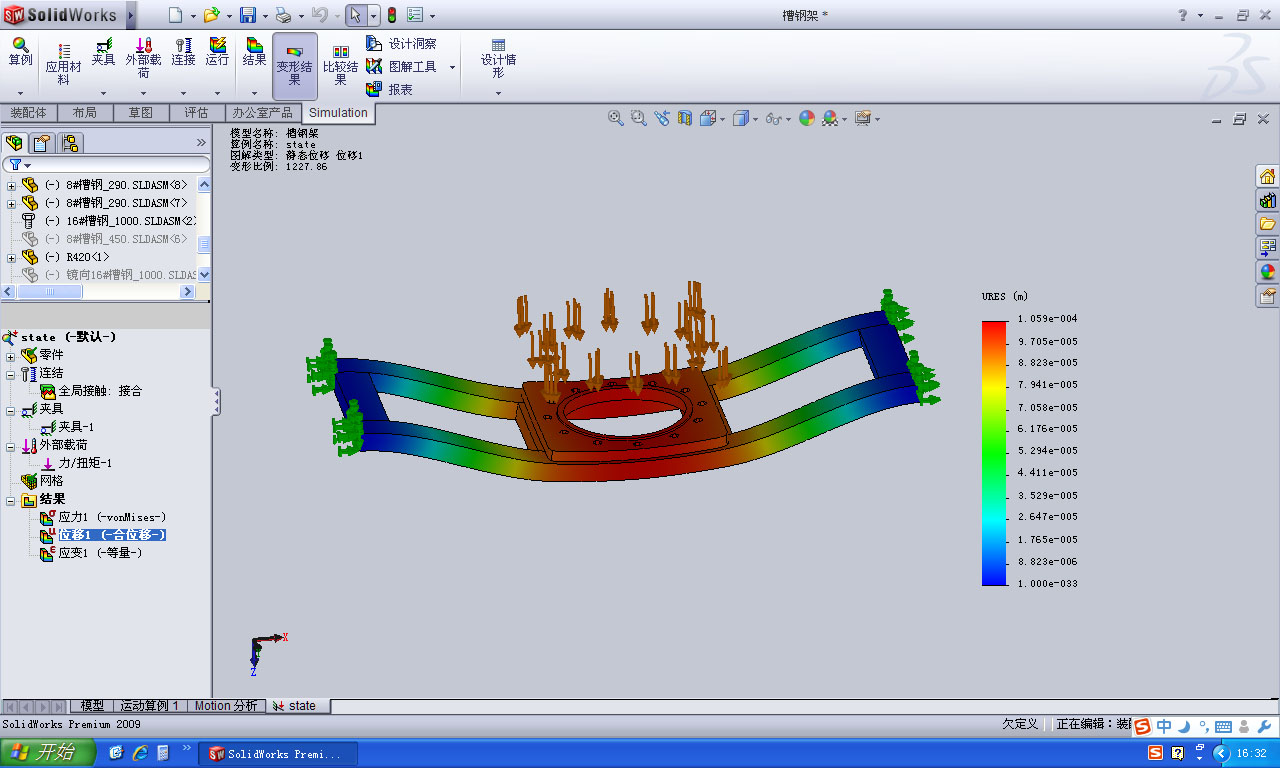Click the Section View icon
1280x768 pixels.
pos(685,118)
